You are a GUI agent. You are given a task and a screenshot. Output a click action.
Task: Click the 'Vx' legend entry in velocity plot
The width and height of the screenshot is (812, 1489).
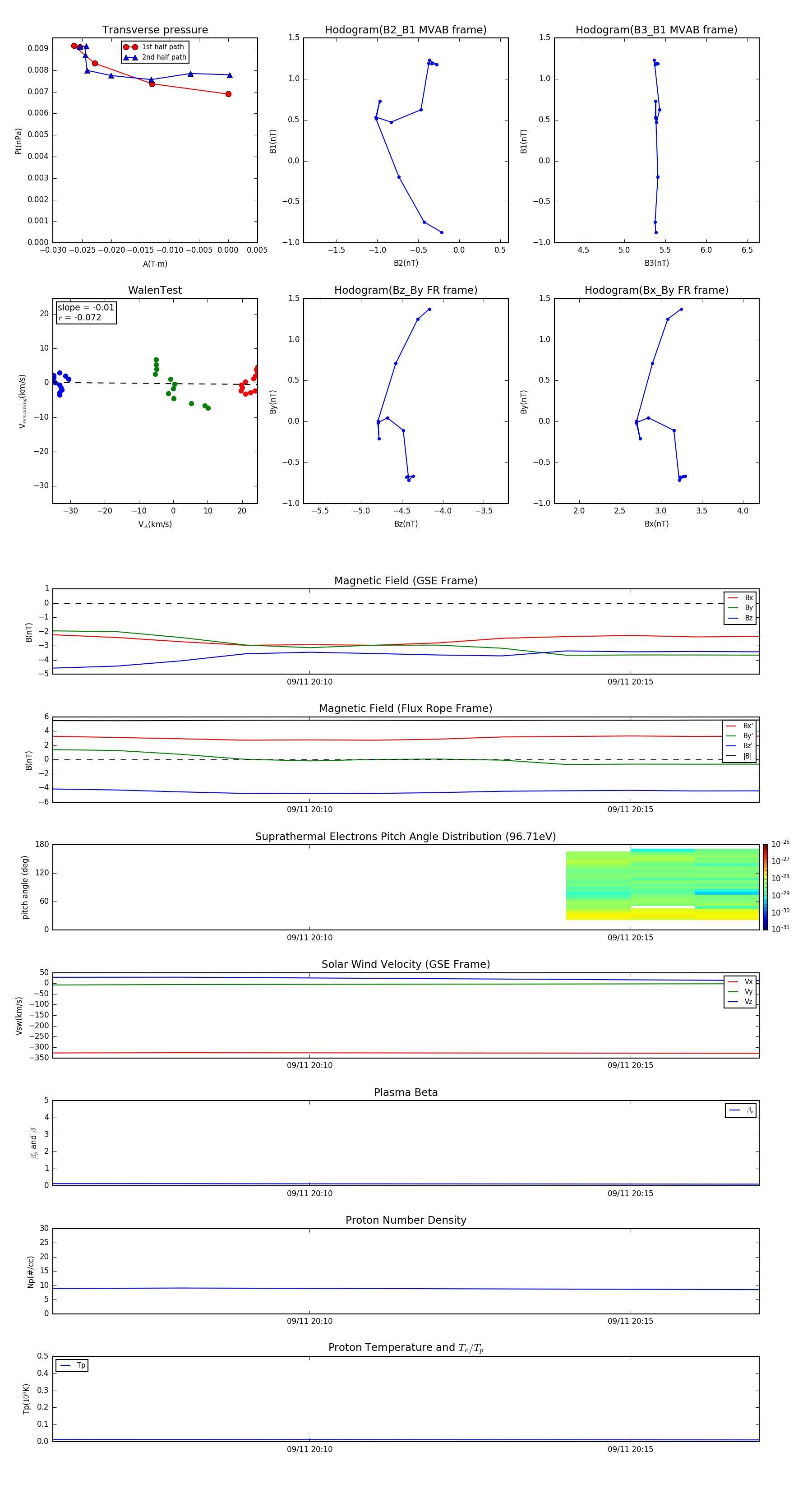point(740,981)
